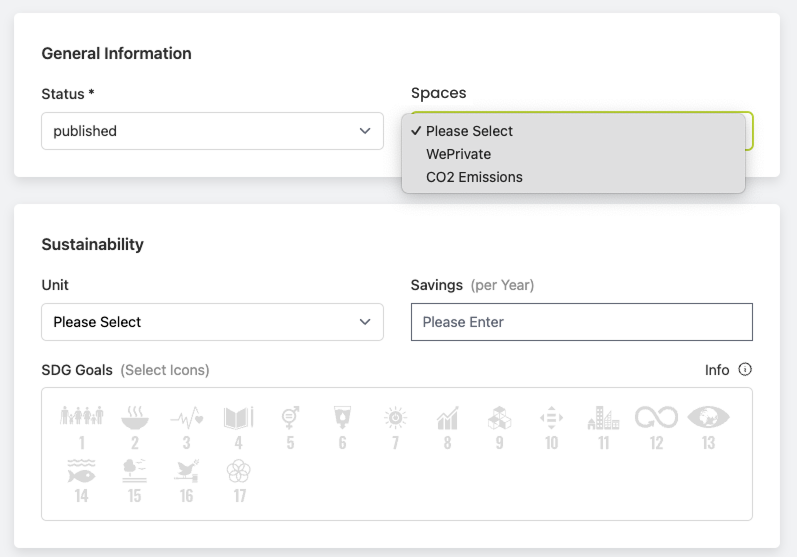The height and width of the screenshot is (557, 797).
Task: Click the Savings per Year input field
Action: click(x=581, y=322)
